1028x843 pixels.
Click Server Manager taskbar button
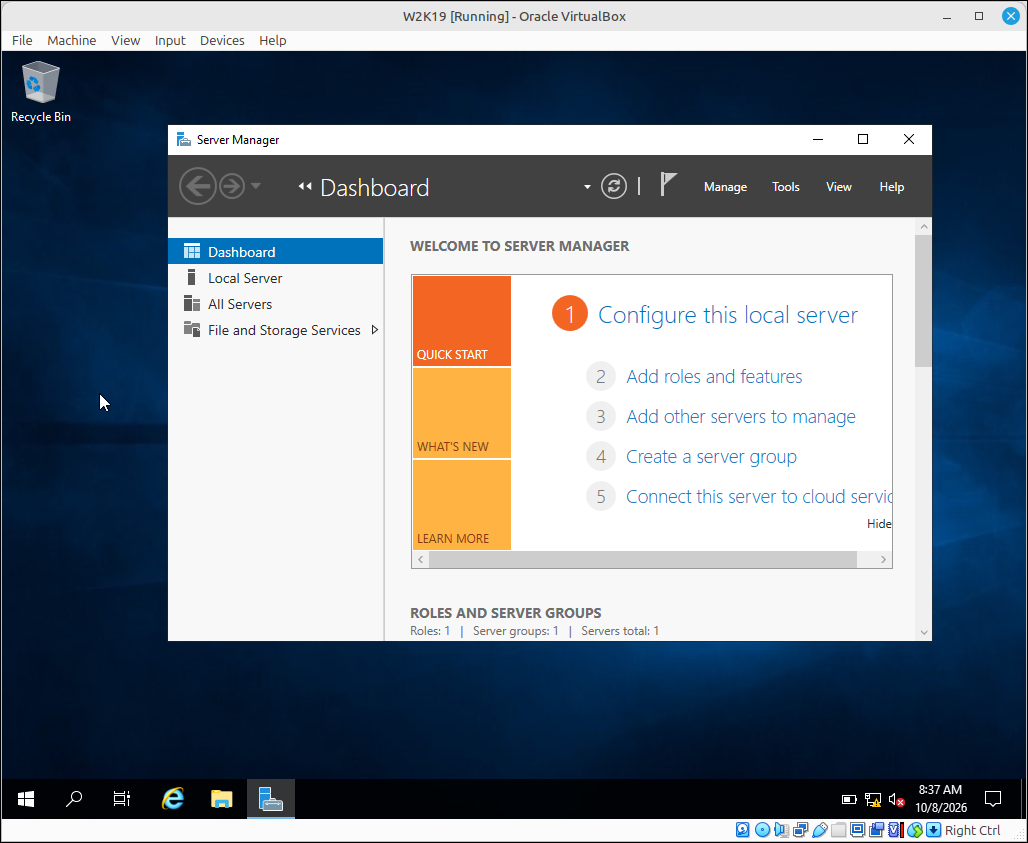pyautogui.click(x=271, y=798)
